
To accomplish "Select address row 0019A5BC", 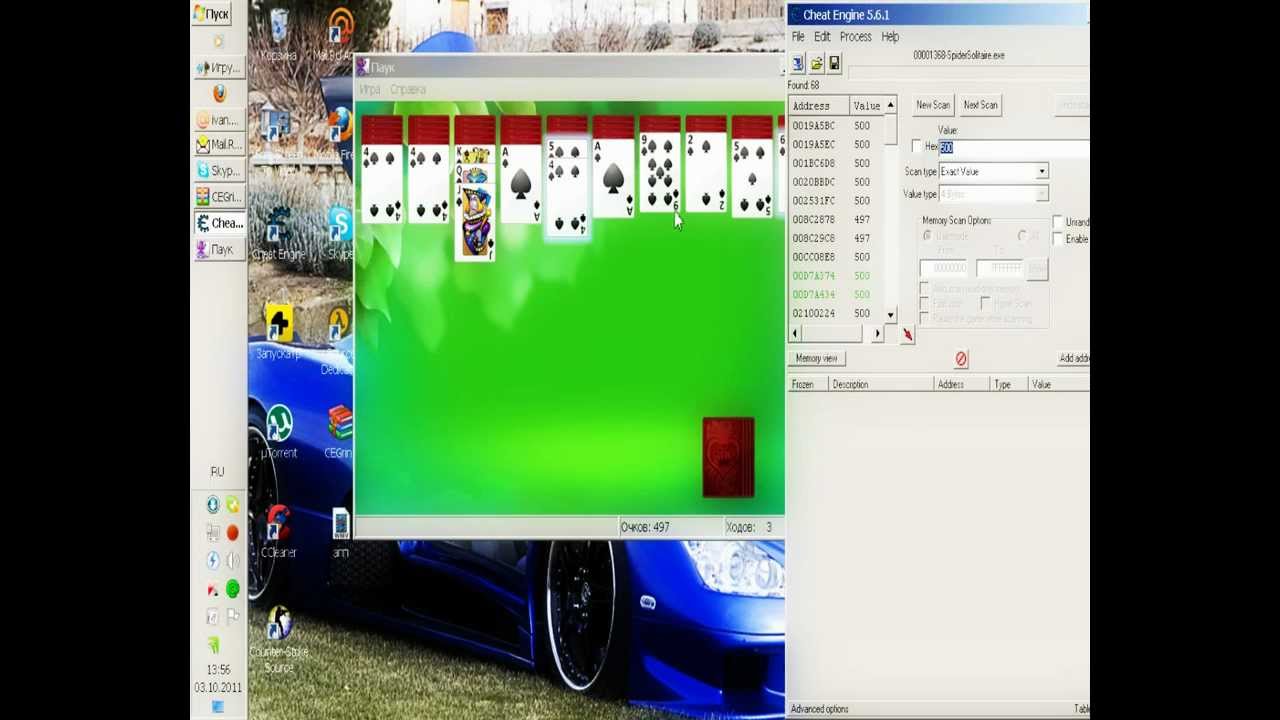I will tap(837, 126).
